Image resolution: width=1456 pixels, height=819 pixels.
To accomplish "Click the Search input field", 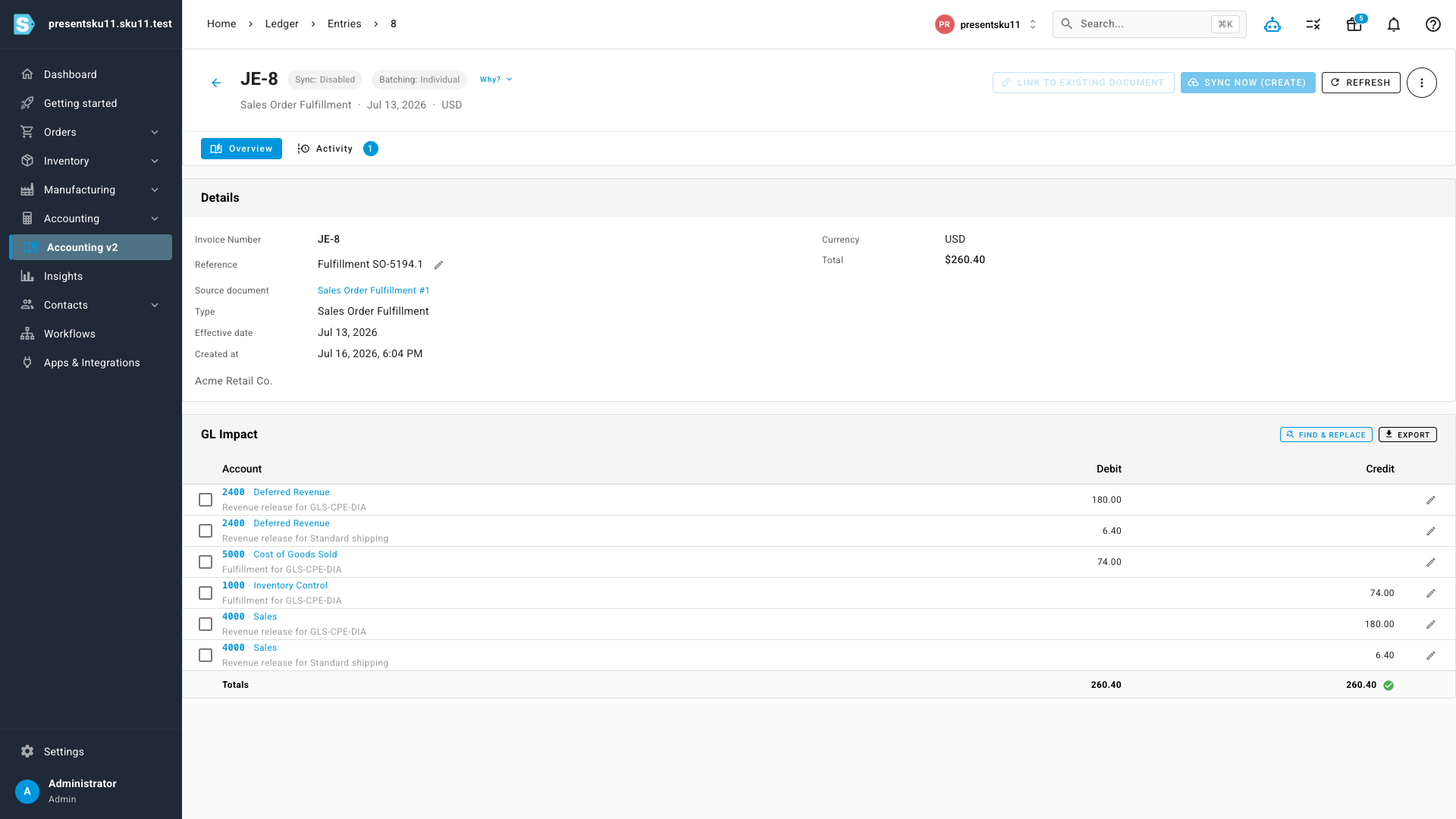I will [1149, 24].
